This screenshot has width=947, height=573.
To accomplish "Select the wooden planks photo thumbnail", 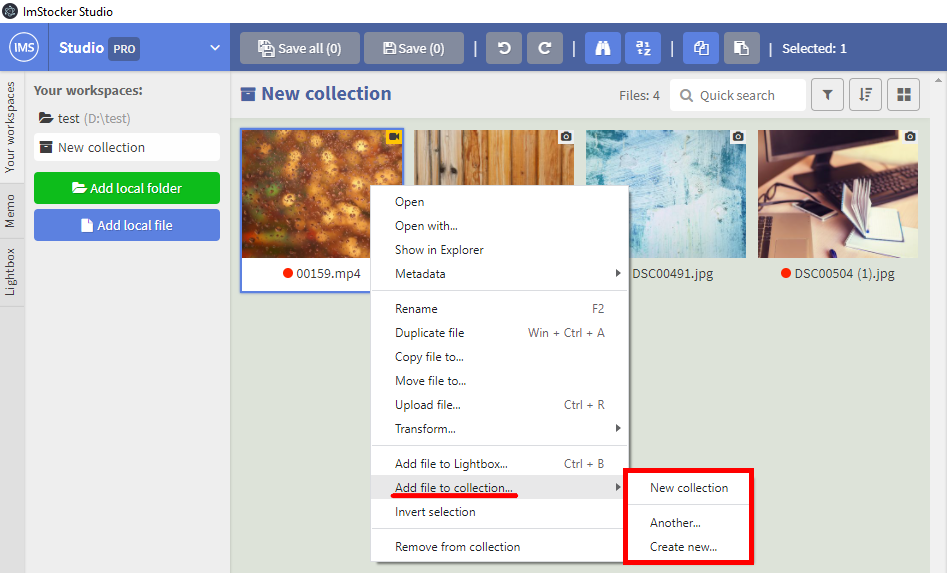I will coord(493,157).
